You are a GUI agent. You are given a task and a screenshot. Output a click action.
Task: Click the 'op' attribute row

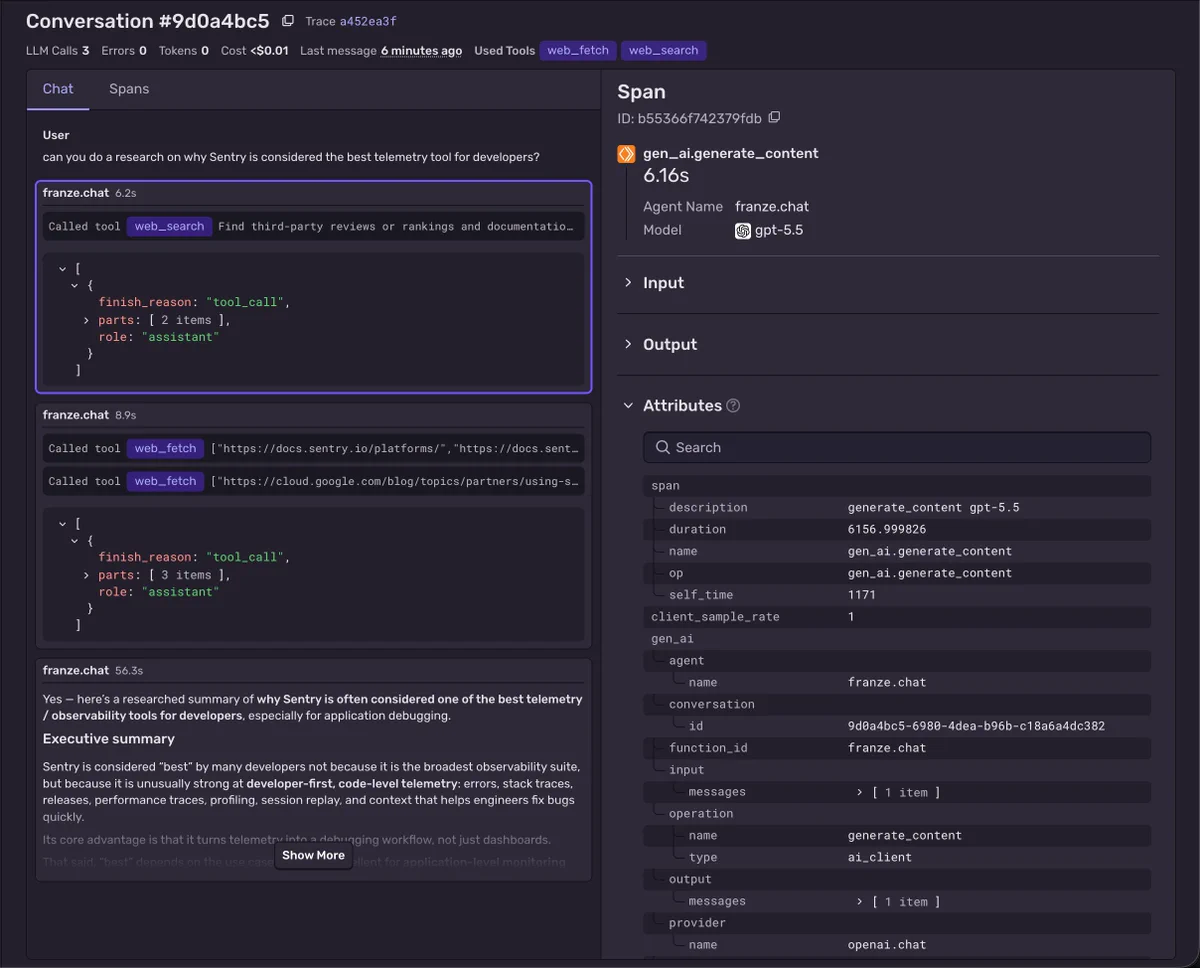point(897,573)
